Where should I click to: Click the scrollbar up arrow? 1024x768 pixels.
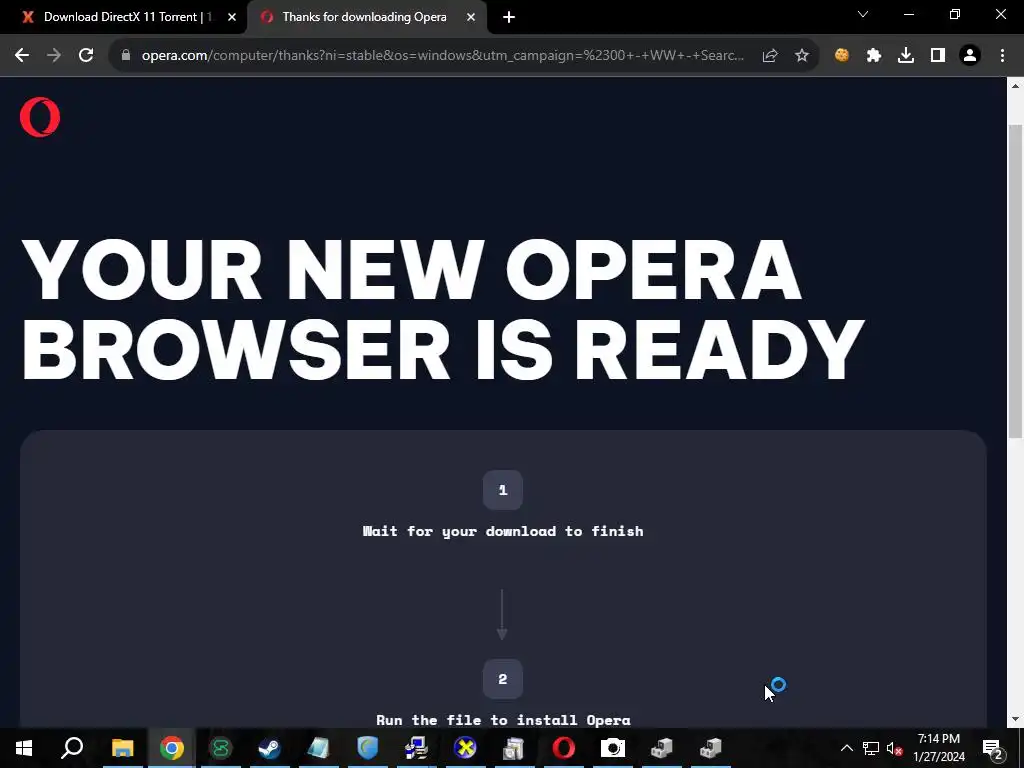click(x=1015, y=86)
